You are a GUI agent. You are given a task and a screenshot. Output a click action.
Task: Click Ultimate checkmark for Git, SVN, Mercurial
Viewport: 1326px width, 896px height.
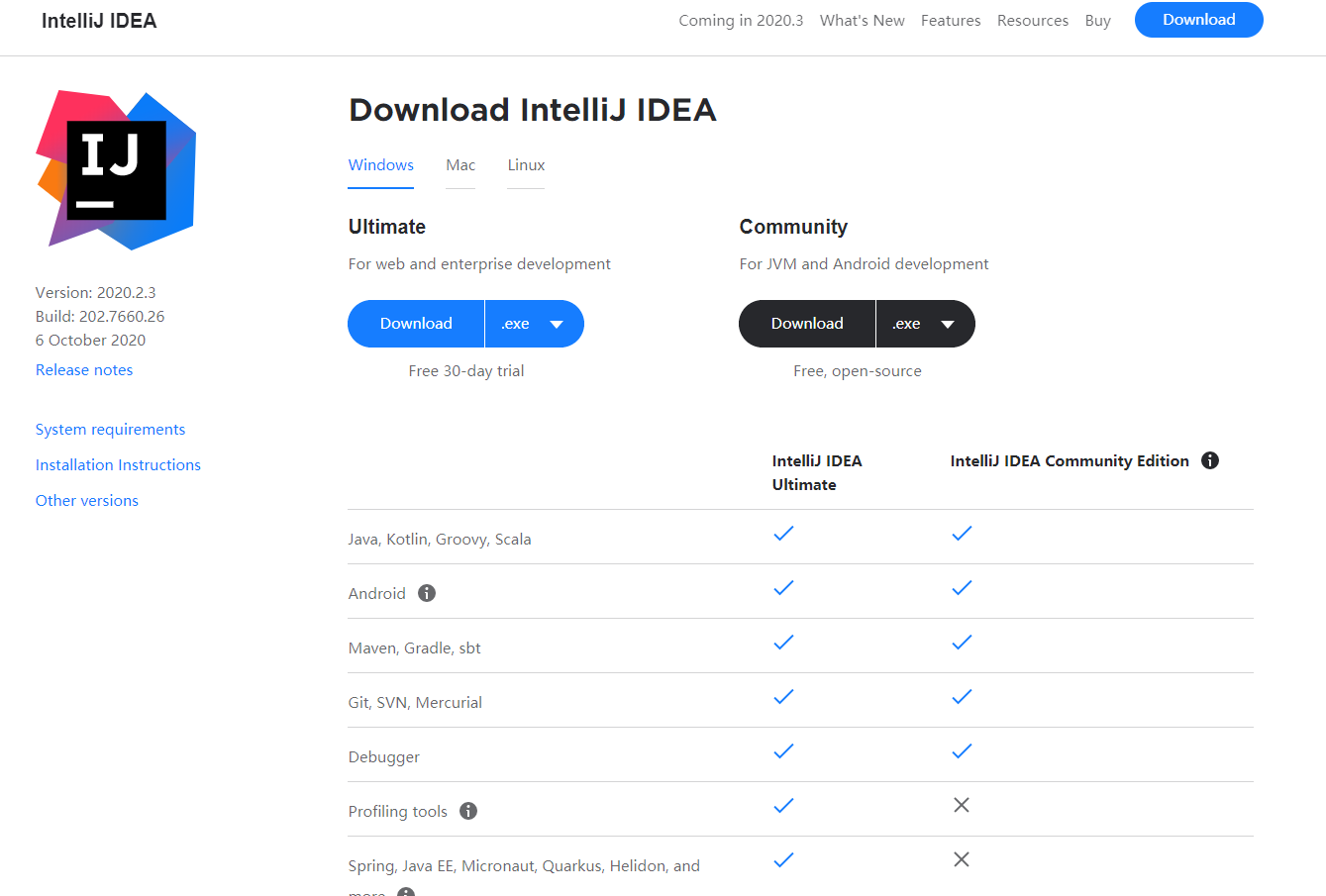pos(783,697)
